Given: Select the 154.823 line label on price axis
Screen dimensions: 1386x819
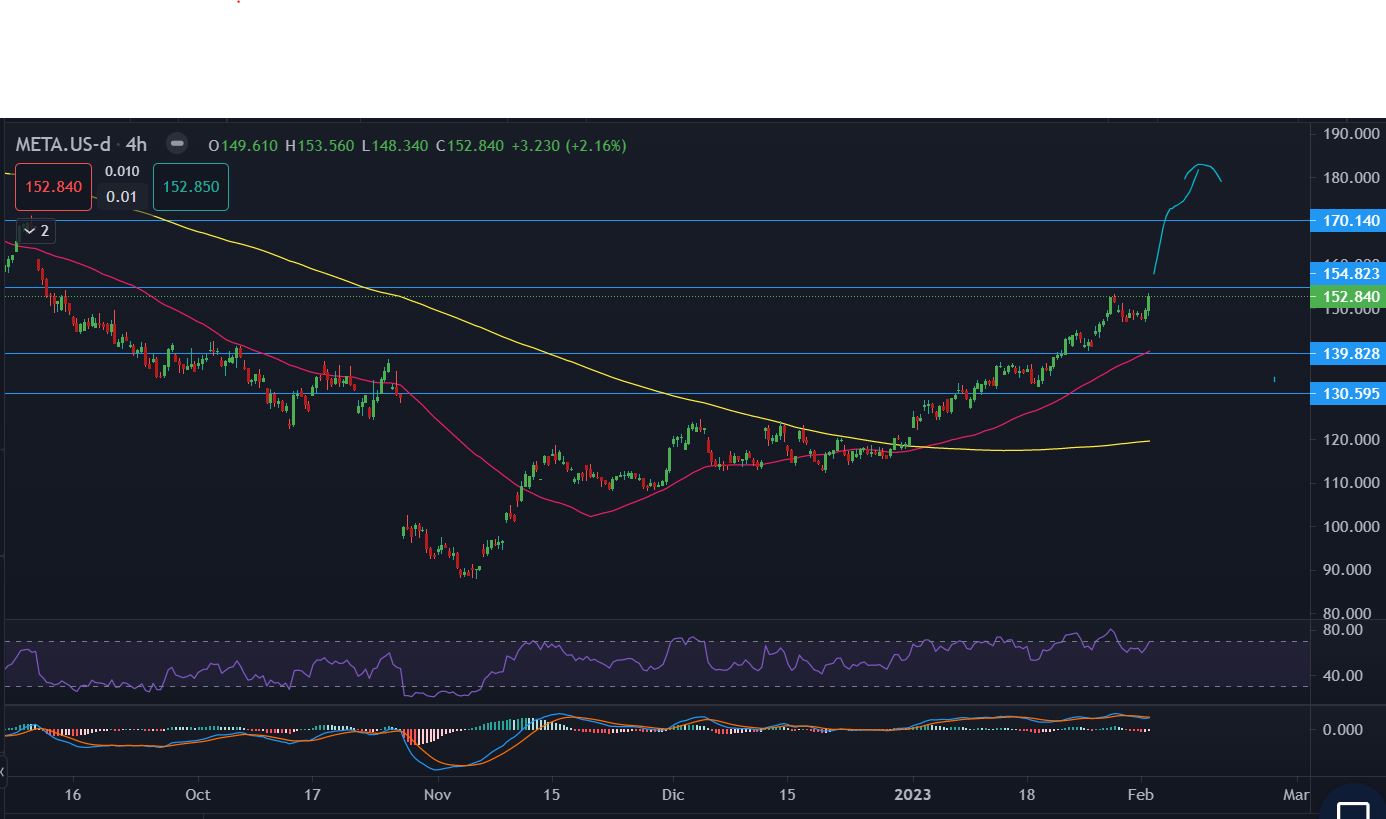Looking at the screenshot, I should coord(1350,273).
